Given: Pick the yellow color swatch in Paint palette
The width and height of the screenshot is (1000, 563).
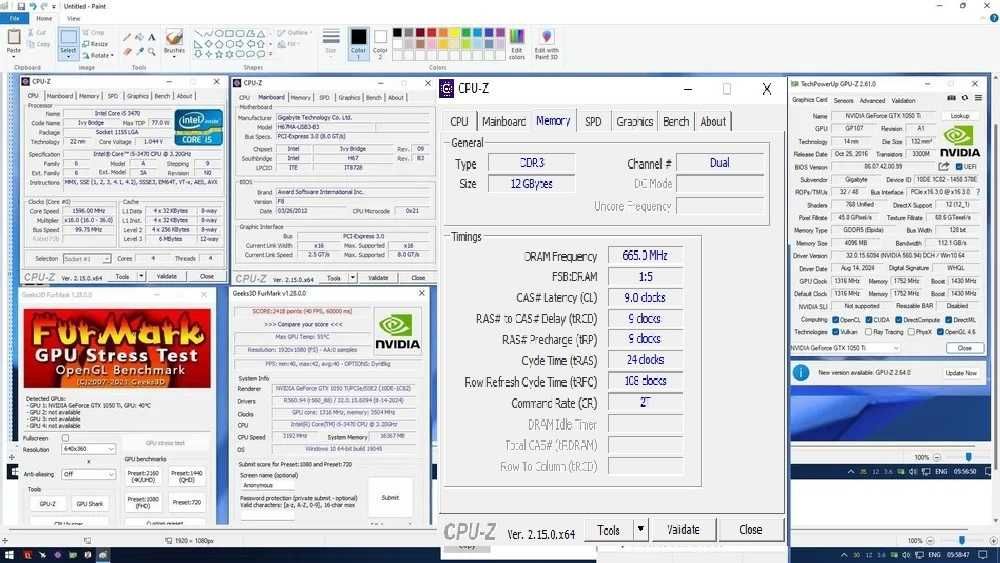Looking at the screenshot, I should 455,33.
